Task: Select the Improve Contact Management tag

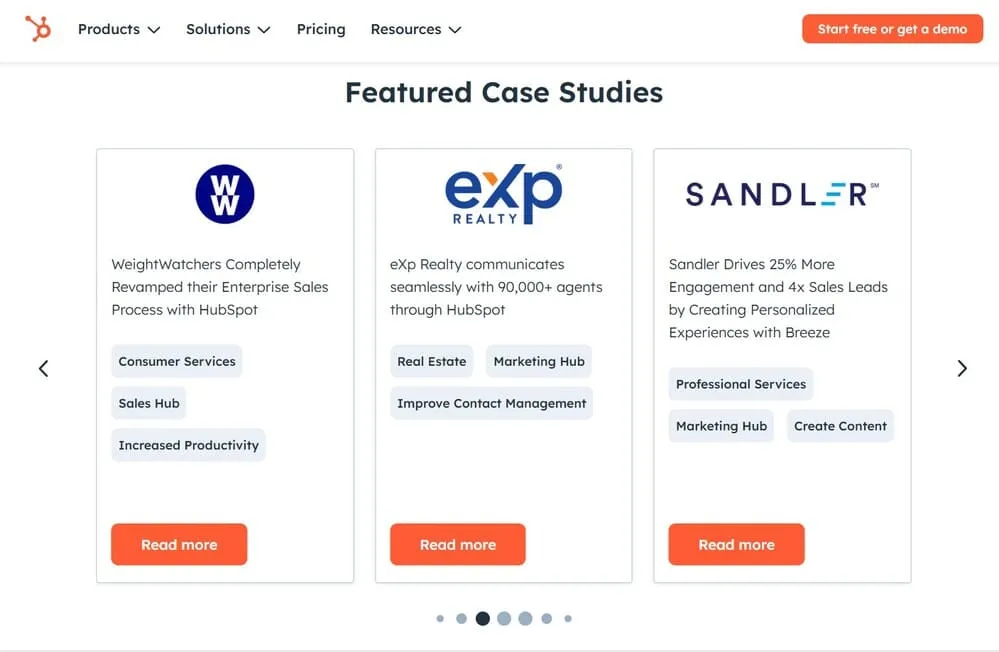Action: point(491,403)
